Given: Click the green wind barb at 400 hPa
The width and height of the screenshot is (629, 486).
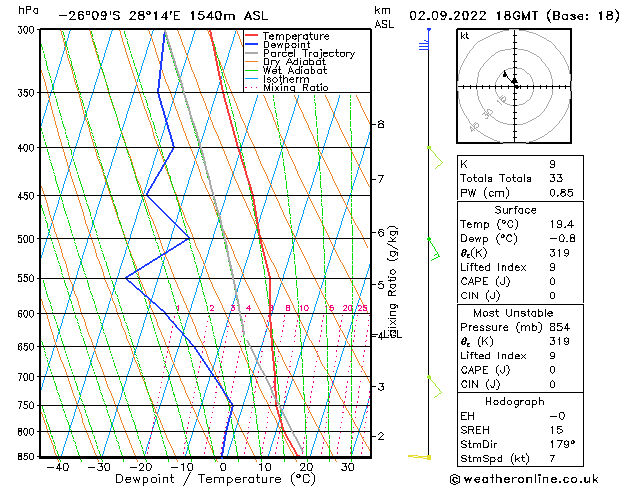Looking at the screenshot, I should coord(436,158).
